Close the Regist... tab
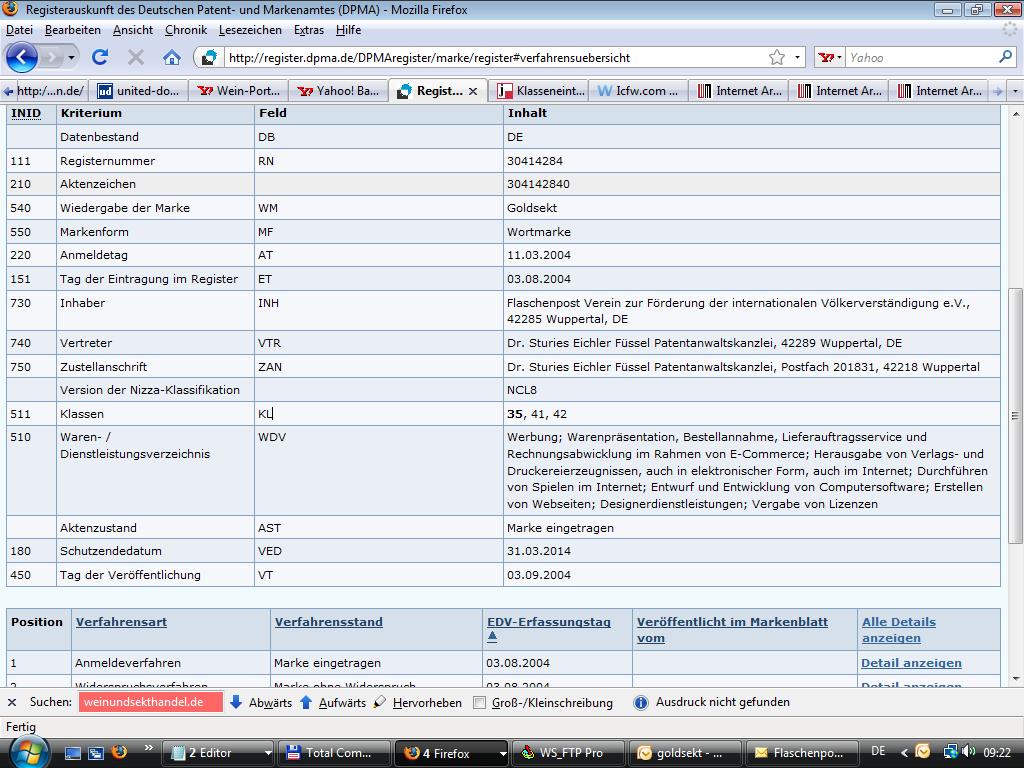This screenshot has height=768, width=1024. (473, 91)
